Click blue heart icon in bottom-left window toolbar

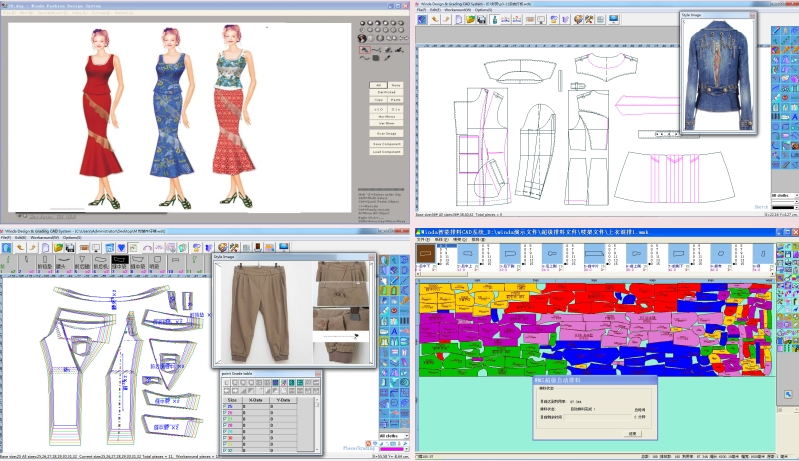(x=121, y=248)
